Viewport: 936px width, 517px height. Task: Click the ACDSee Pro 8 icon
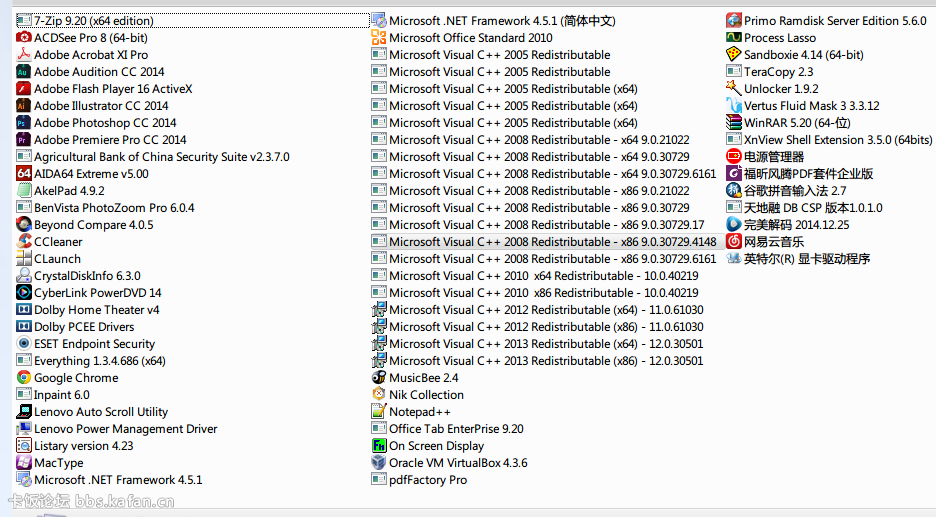point(24,38)
